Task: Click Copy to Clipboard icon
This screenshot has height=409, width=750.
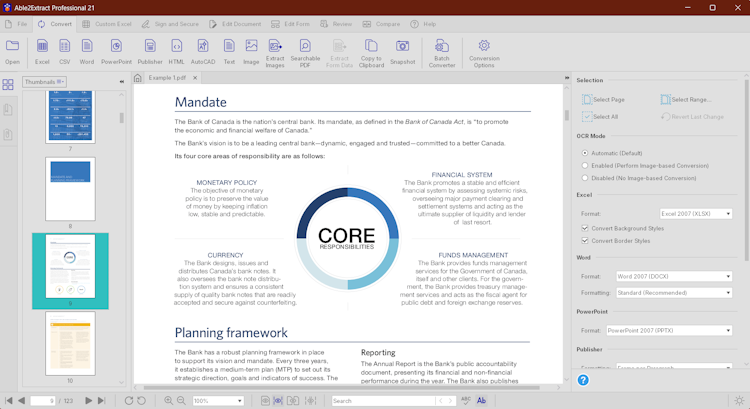Action: 371,46
